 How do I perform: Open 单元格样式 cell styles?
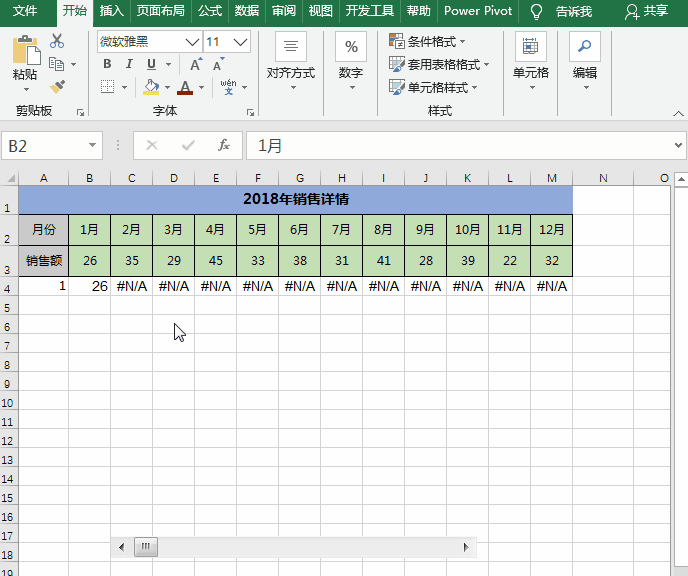[433, 87]
